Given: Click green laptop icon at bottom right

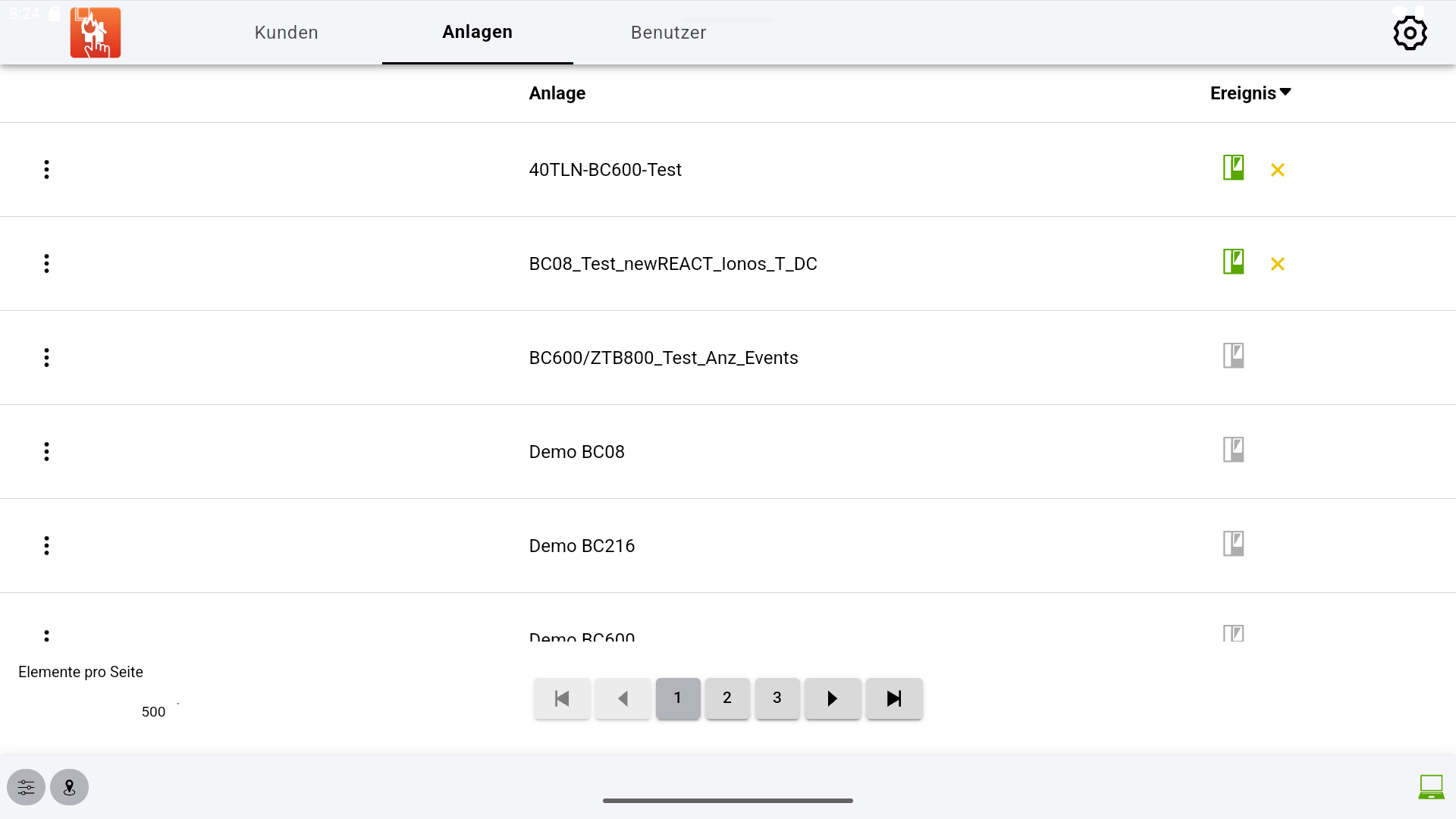Looking at the screenshot, I should point(1431,787).
